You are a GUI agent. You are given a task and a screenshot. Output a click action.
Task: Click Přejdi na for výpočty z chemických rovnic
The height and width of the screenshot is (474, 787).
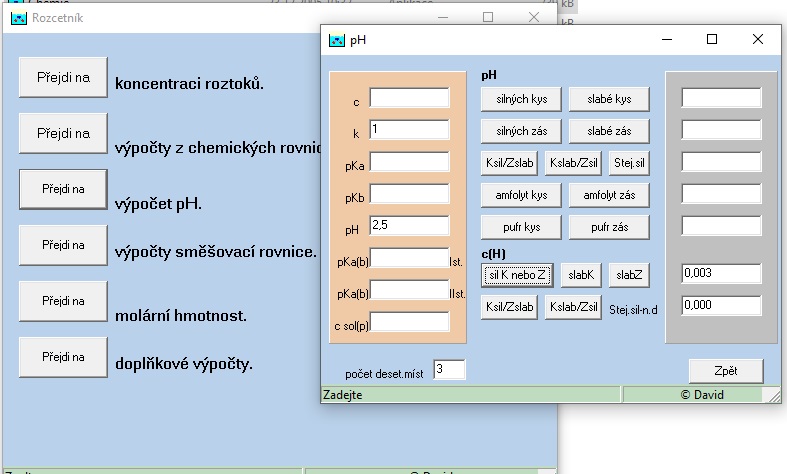point(63,133)
